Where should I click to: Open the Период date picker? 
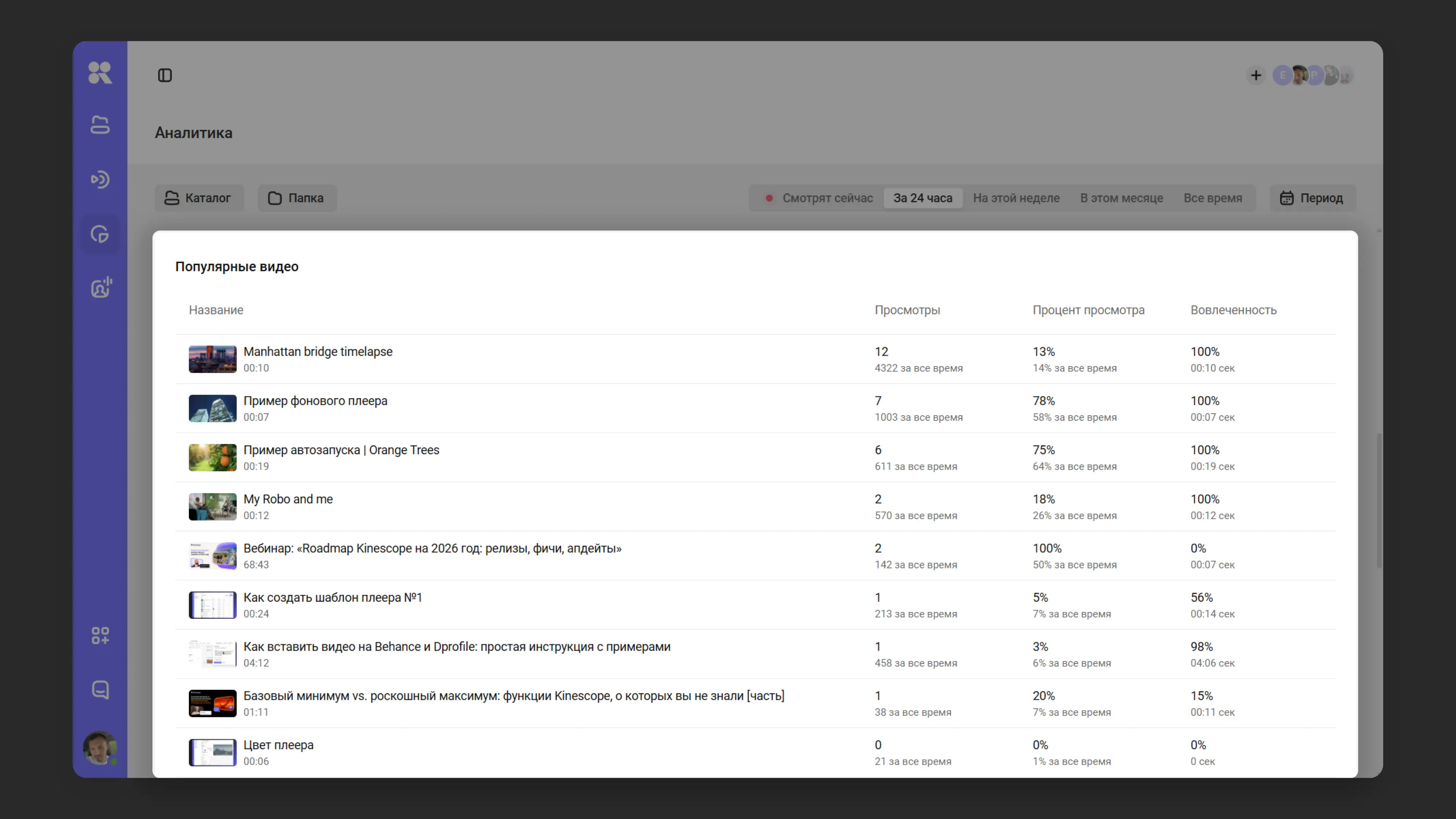tap(1312, 198)
